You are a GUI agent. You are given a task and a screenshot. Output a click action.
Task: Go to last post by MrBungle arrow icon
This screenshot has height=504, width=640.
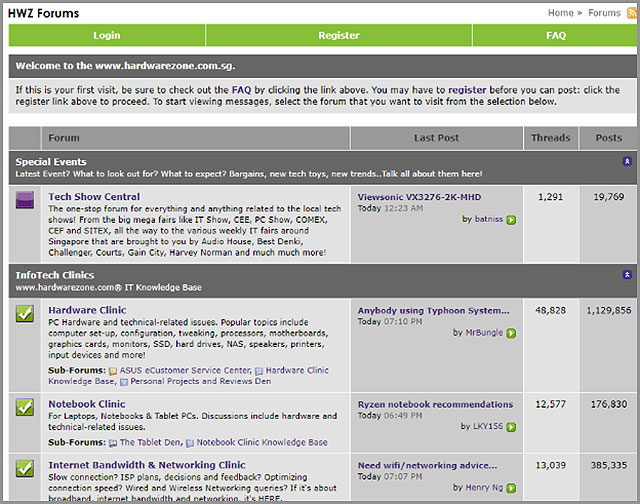click(x=511, y=333)
